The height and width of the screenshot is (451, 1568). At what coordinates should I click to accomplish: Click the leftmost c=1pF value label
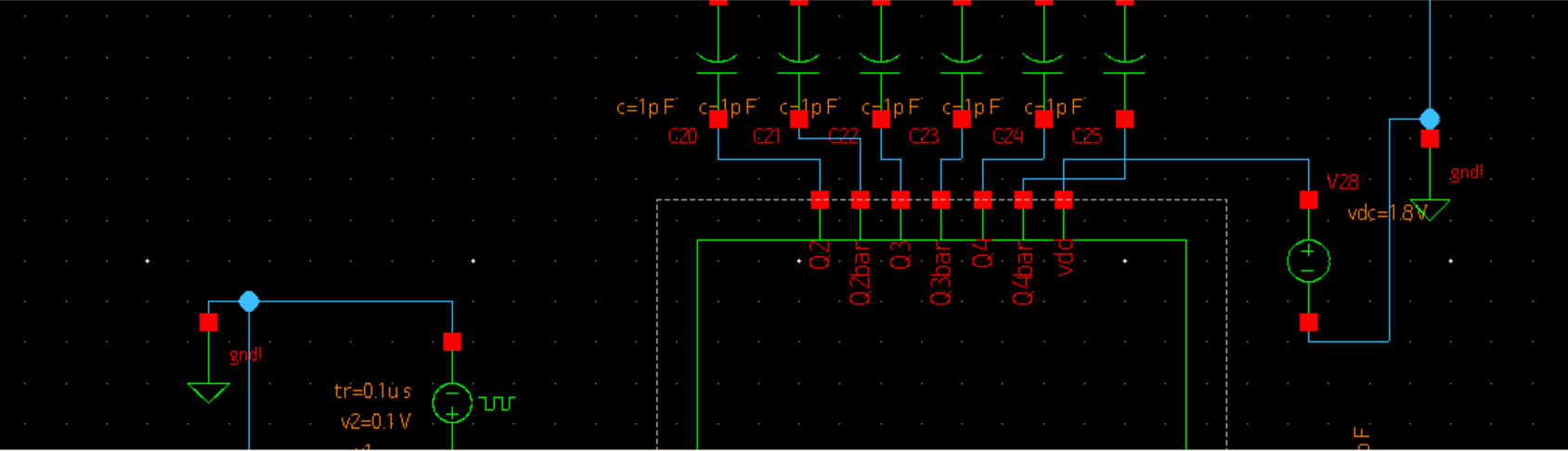tap(647, 108)
